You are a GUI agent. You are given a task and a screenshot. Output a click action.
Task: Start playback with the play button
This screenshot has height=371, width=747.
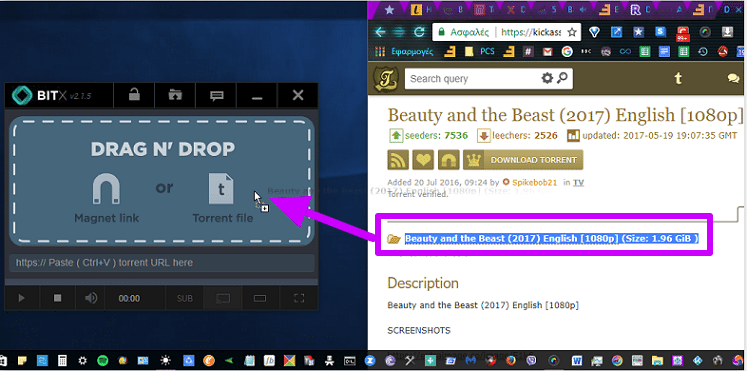pos(21,298)
